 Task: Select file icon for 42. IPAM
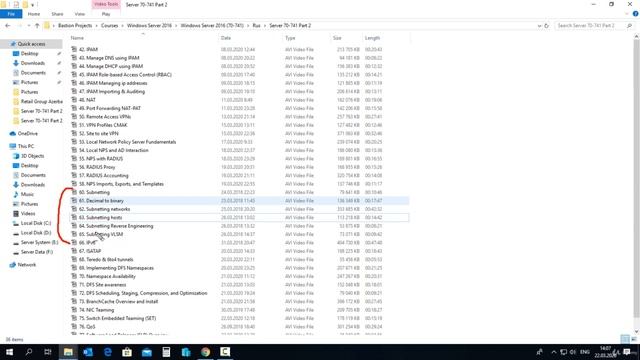[74, 49]
